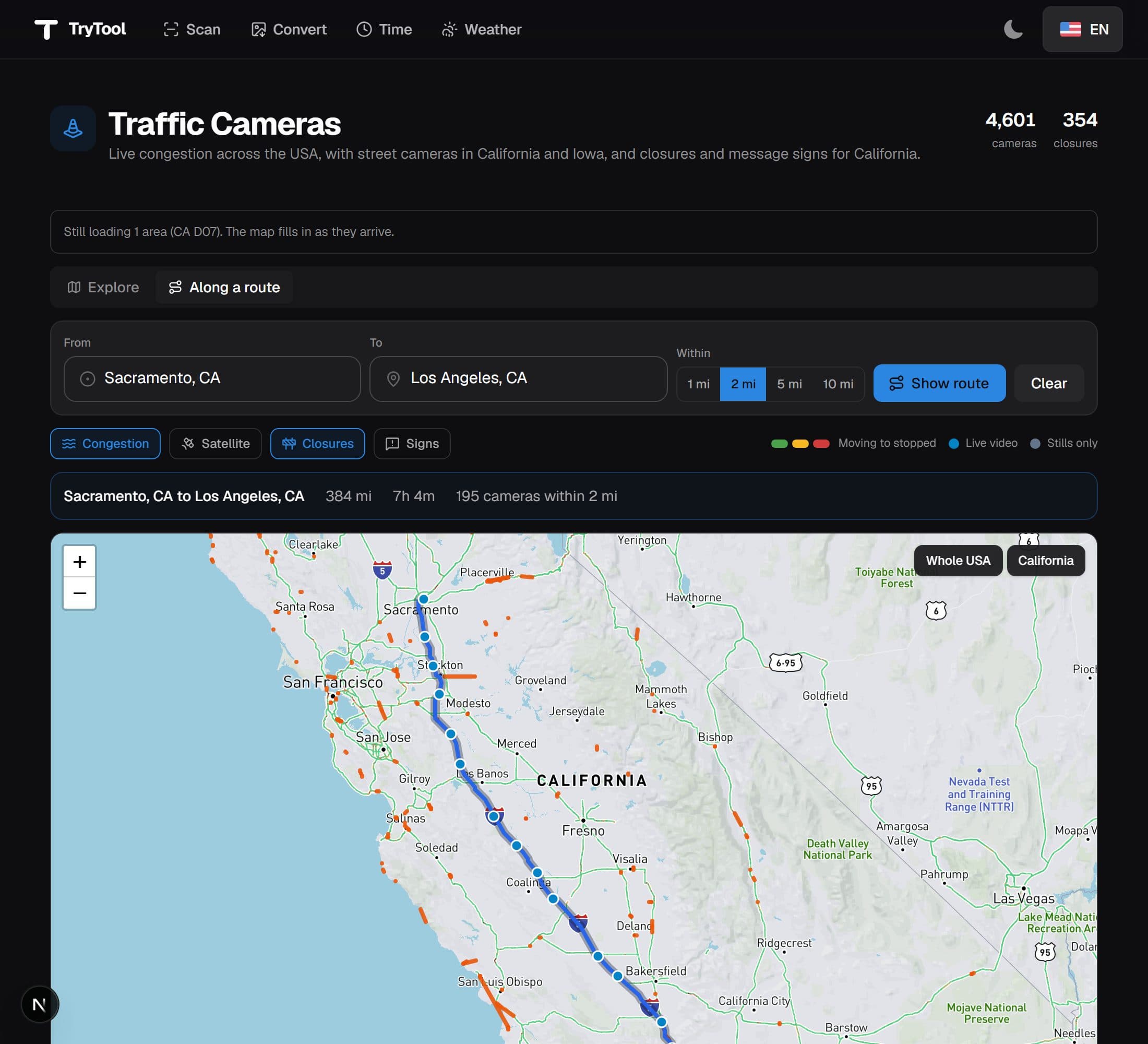Select the 10 mi radius
This screenshot has height=1044, width=1148.
click(x=838, y=384)
